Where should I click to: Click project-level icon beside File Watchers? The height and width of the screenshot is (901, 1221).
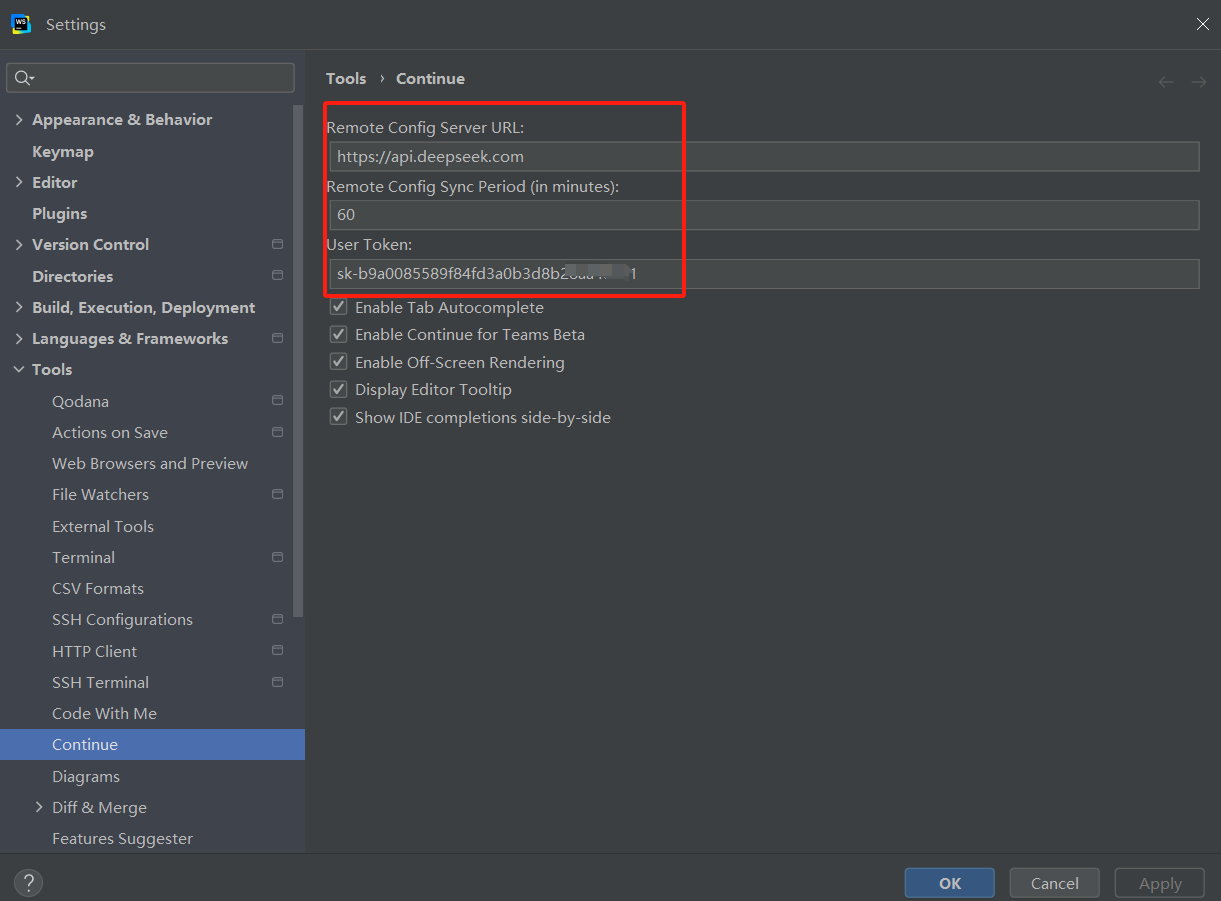pyautogui.click(x=277, y=494)
